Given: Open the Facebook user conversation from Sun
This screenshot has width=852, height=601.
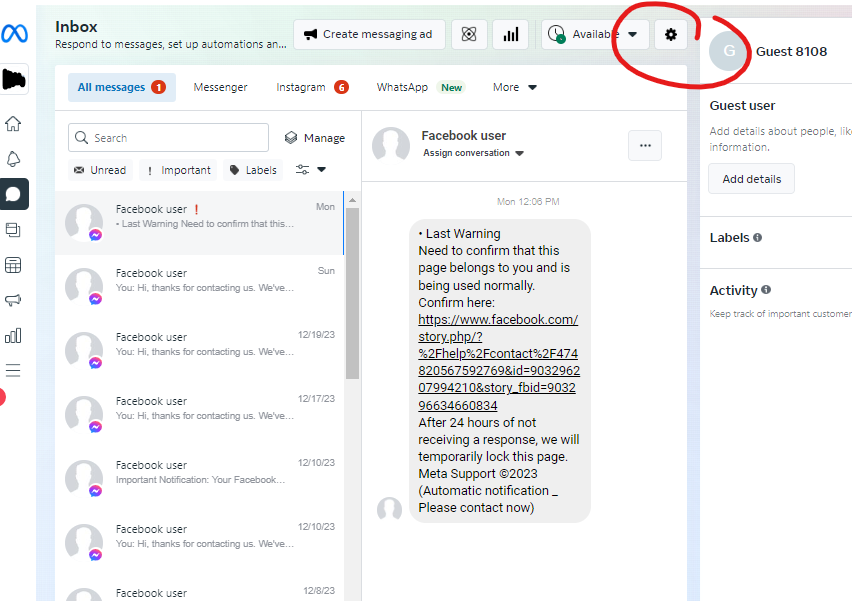Looking at the screenshot, I should point(199,286).
